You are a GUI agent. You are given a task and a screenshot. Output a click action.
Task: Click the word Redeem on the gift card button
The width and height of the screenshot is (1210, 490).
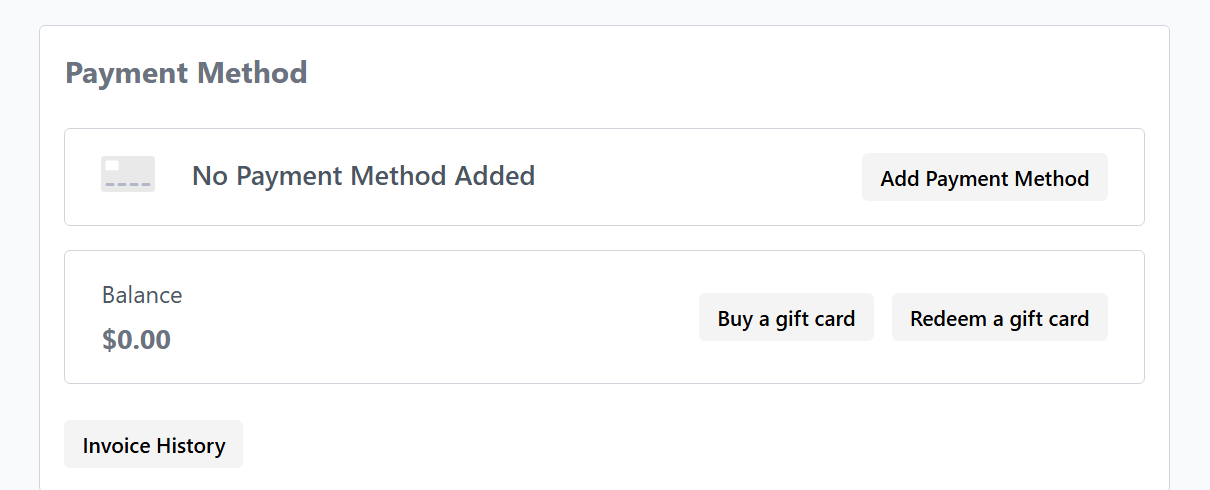948,318
